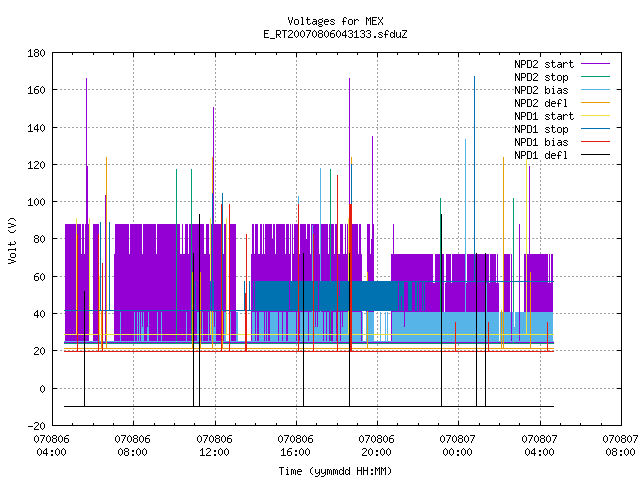Image resolution: width=640 pixels, height=480 pixels.
Task: Click the y-axis tick value 140
Action: [x=36, y=128]
